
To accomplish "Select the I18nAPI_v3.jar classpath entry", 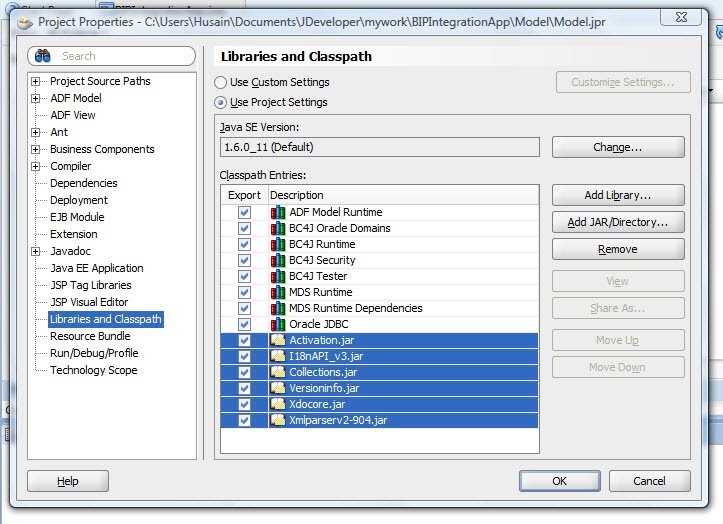I will (x=379, y=356).
